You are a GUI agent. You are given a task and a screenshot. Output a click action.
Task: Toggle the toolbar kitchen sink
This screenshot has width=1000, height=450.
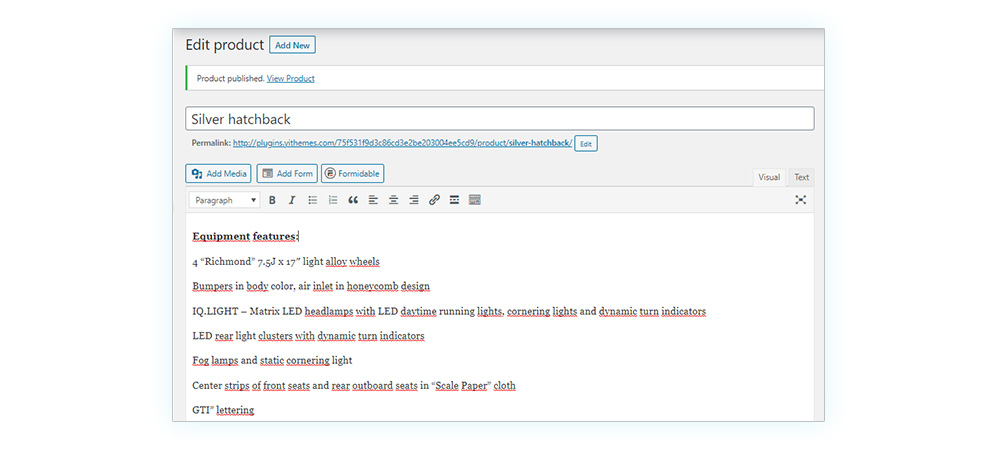pos(474,200)
